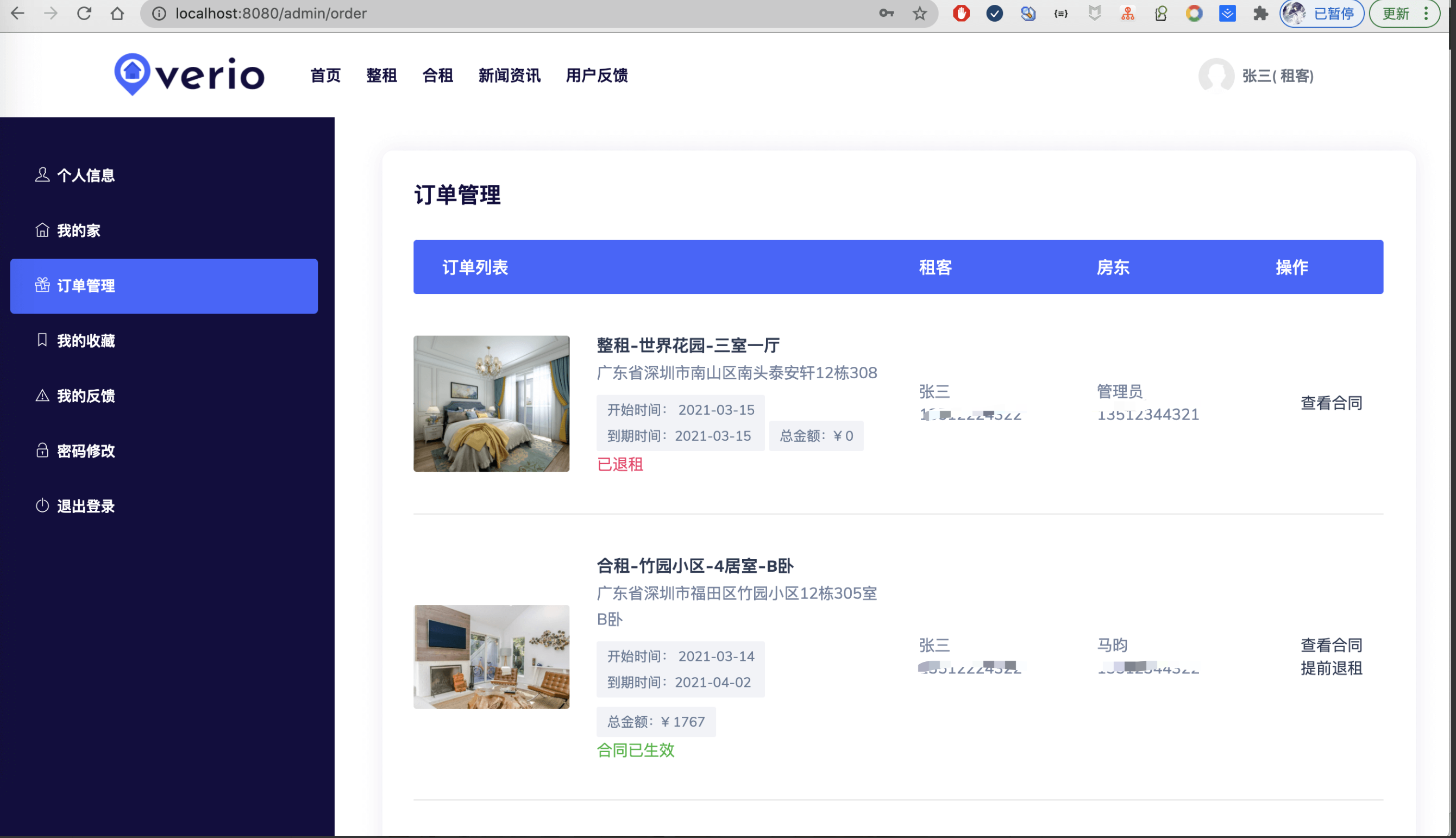Open the extensions puzzle piece menu
1456x838 pixels.
click(1260, 13)
